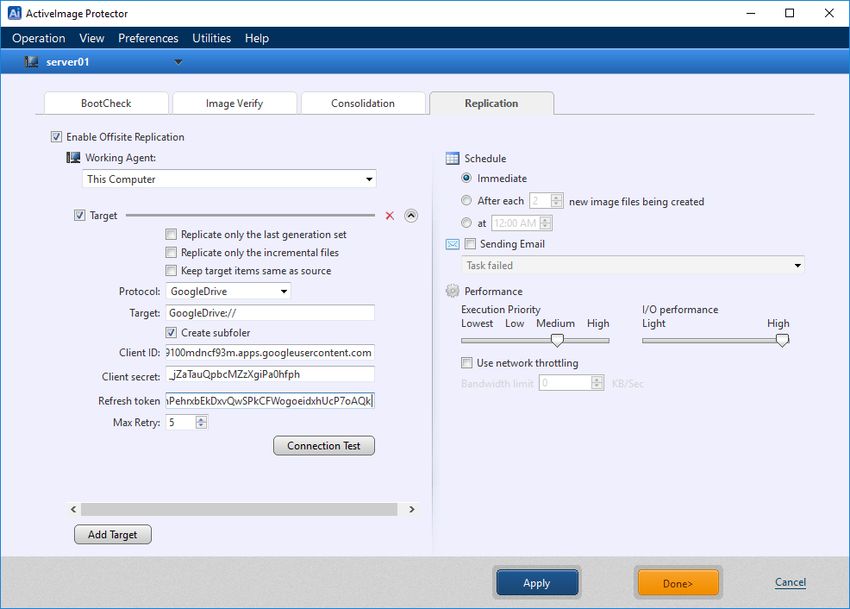850x609 pixels.
Task: Click the Done> button
Action: 678,583
